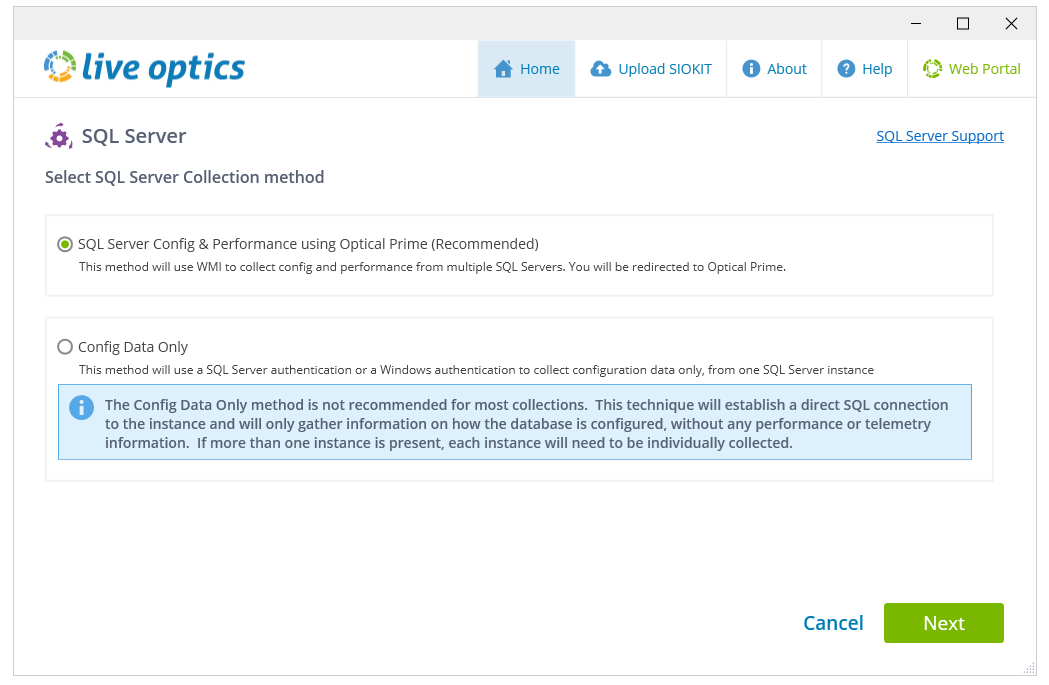Open the Help section
1049x685 pixels.
click(864, 68)
